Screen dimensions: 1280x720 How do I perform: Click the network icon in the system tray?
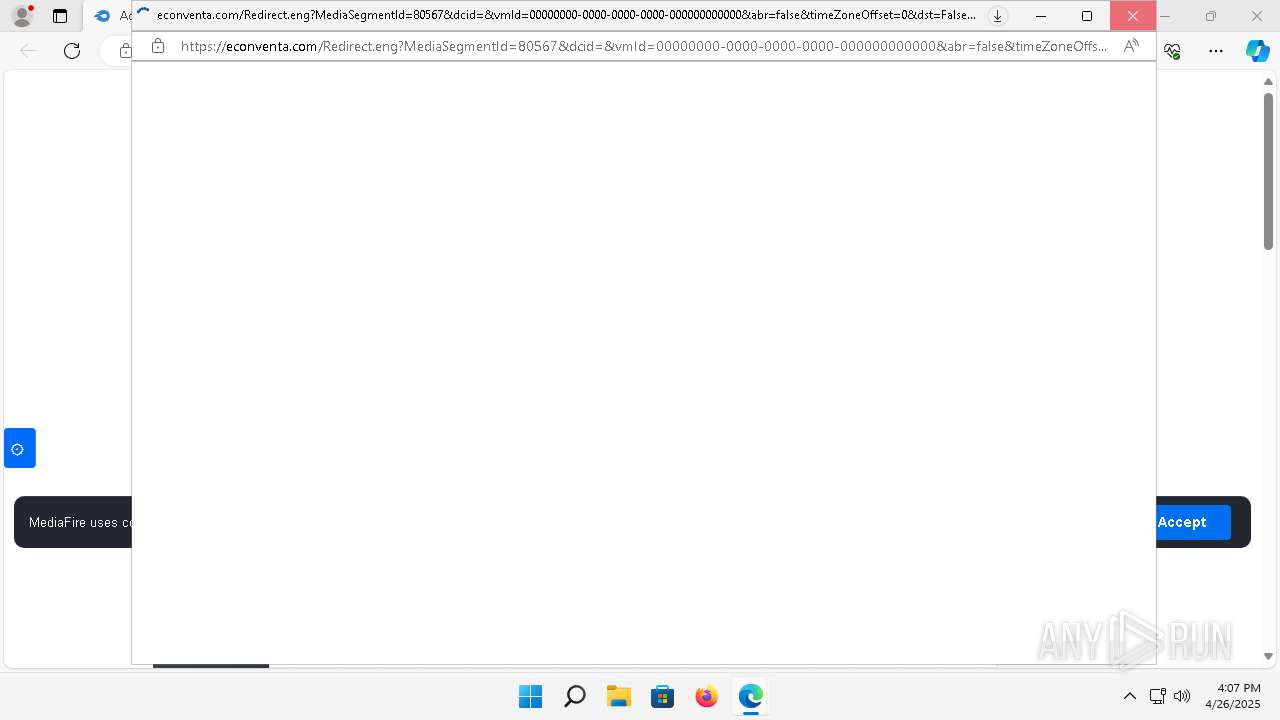[1158, 696]
